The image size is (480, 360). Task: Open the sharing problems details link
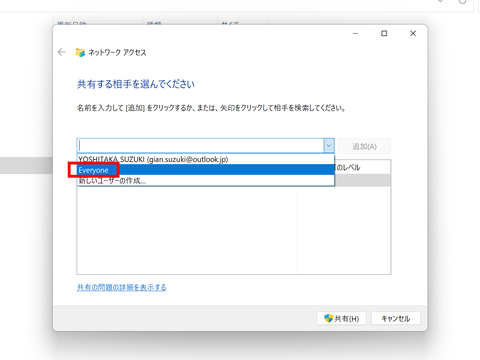121,287
